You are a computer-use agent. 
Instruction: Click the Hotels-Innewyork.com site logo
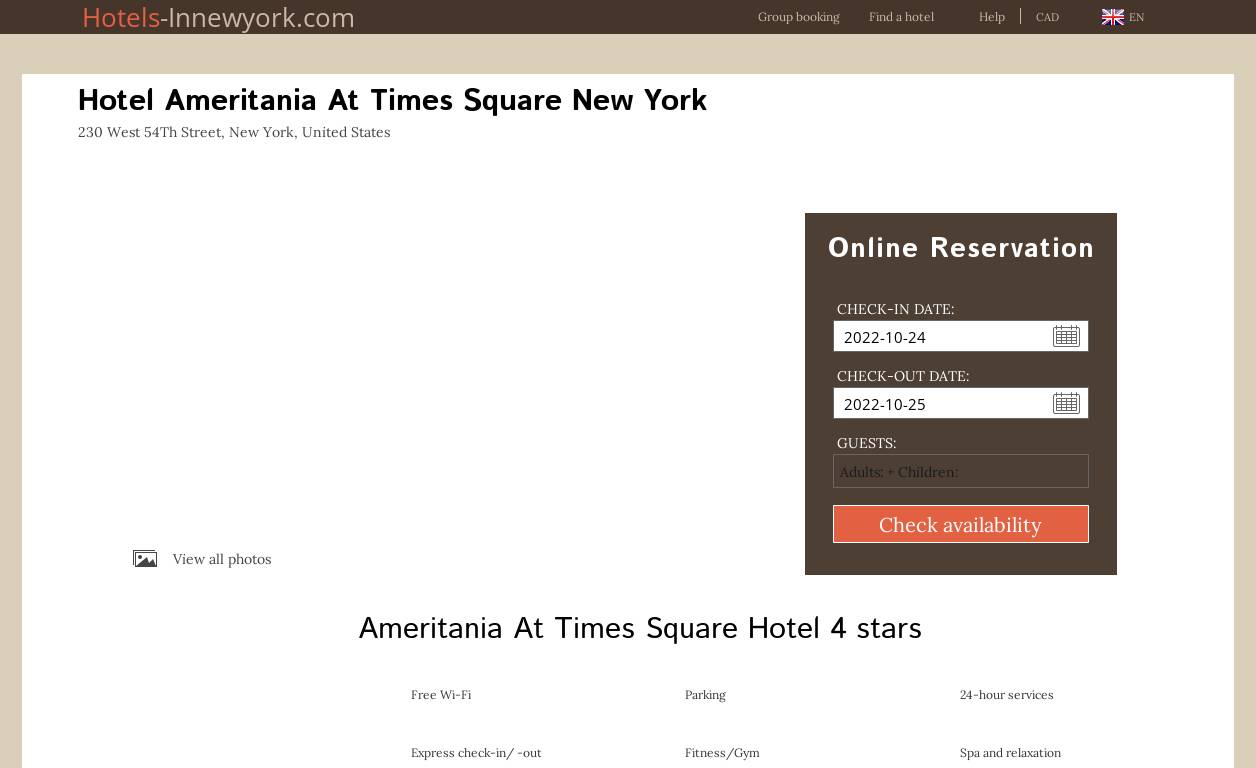[218, 17]
